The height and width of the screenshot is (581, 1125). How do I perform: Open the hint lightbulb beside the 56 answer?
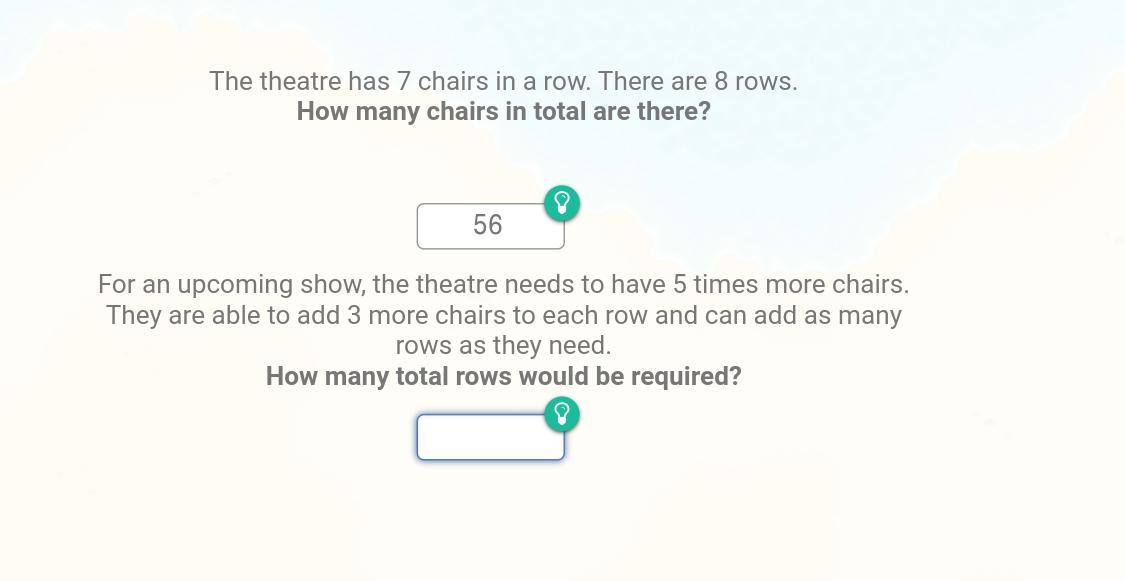562,203
